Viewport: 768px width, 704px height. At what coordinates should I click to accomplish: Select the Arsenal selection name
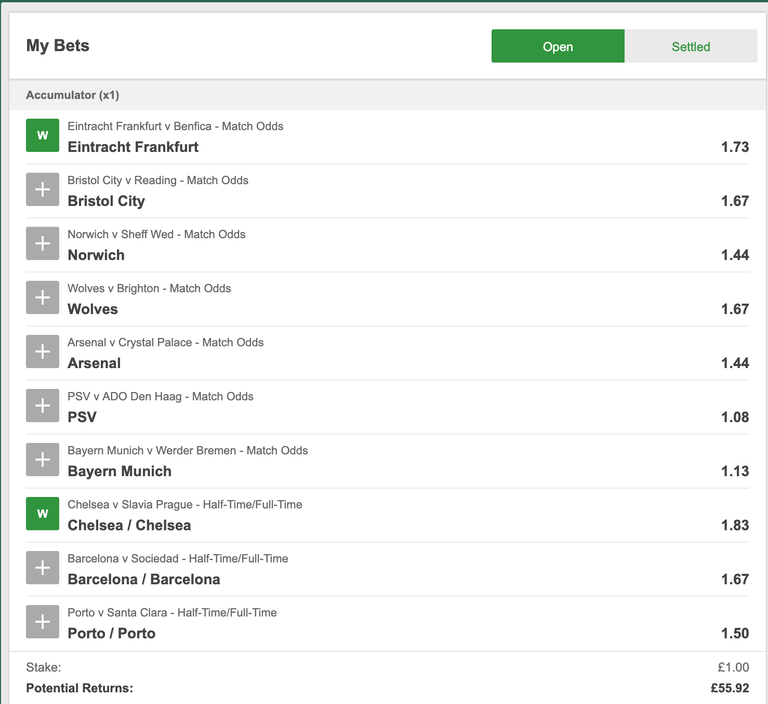tap(94, 363)
